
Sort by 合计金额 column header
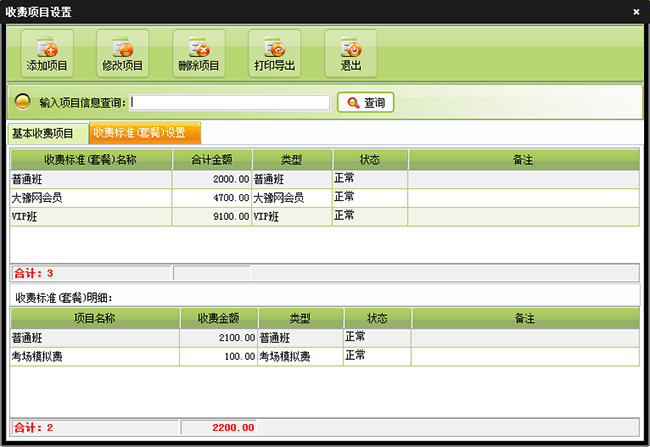[x=211, y=159]
